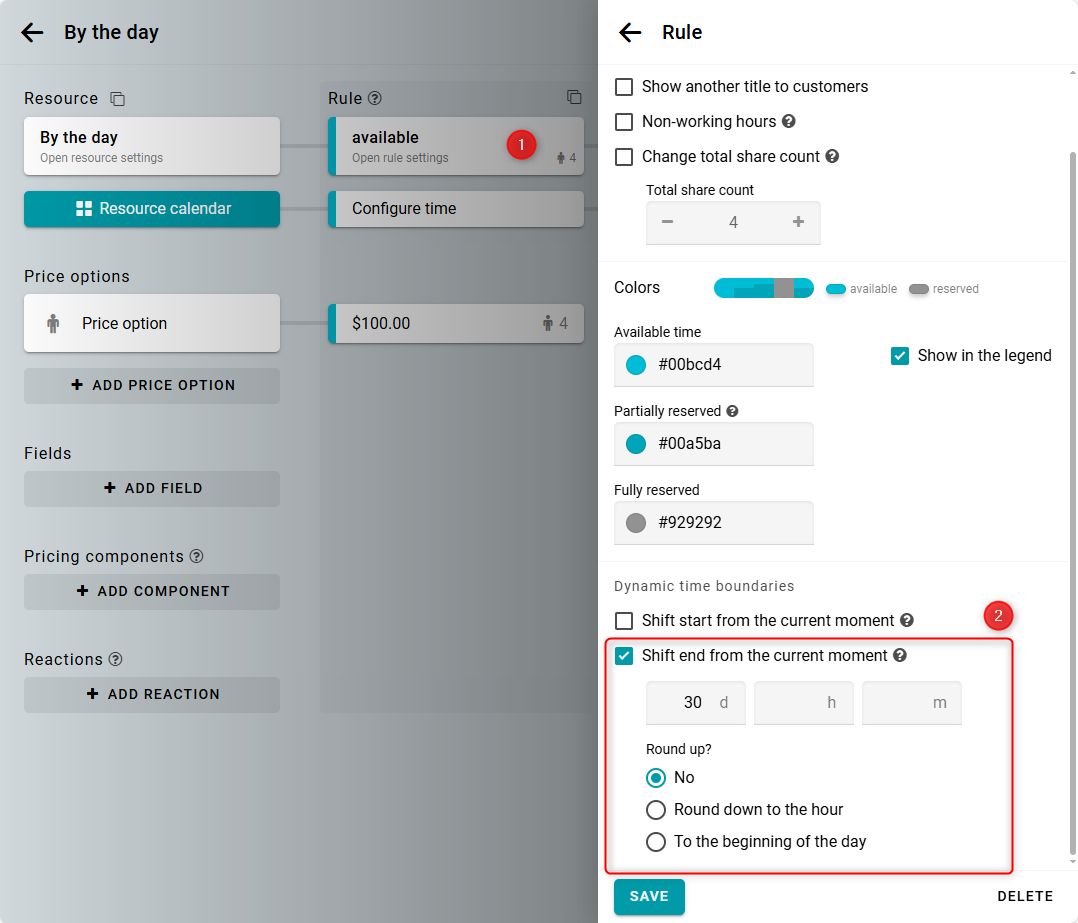Open help icon next to Non-working hours

point(788,122)
